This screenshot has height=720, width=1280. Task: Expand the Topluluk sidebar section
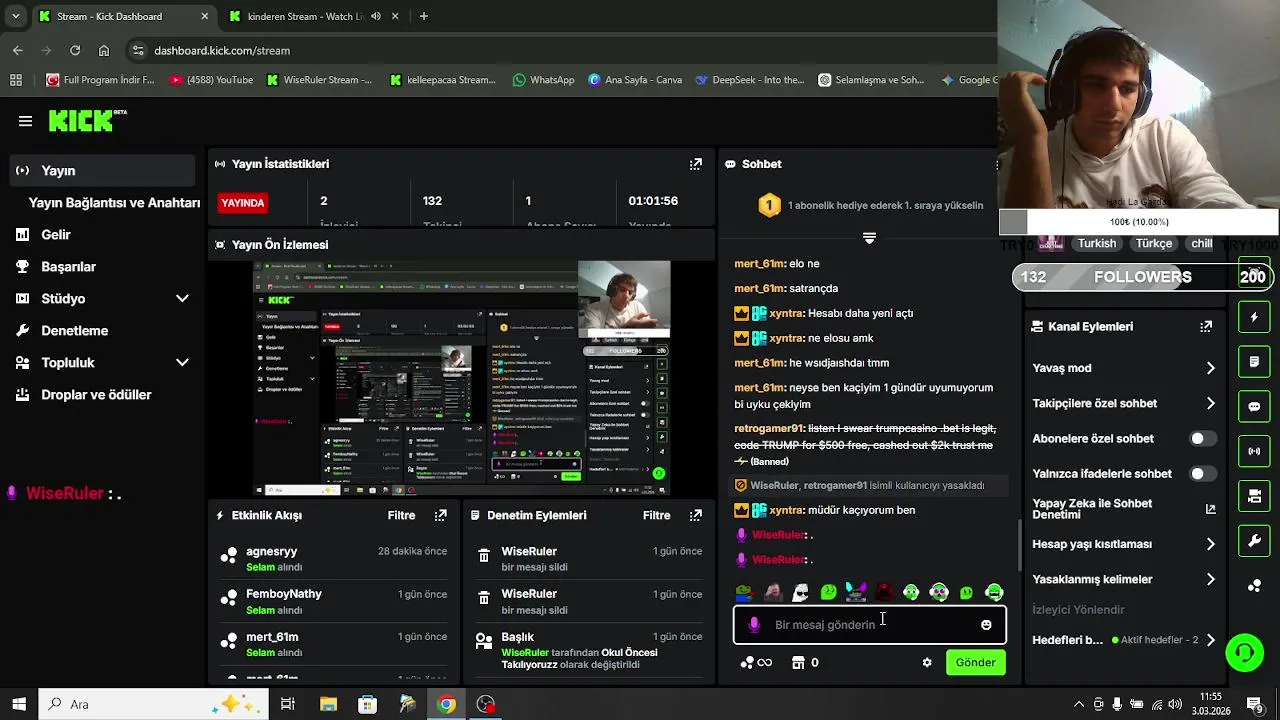182,362
